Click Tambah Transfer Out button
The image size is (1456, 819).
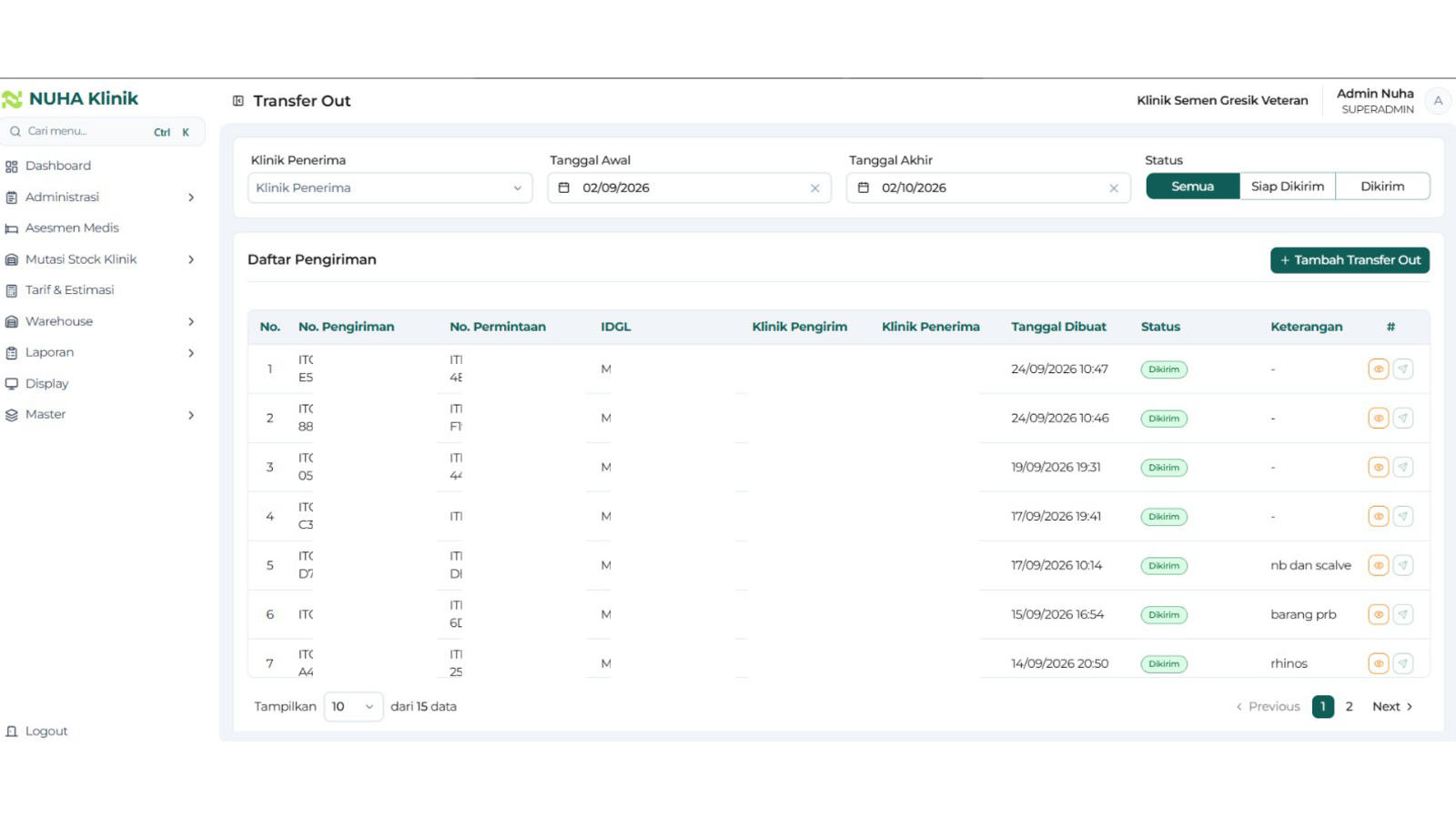click(1350, 260)
